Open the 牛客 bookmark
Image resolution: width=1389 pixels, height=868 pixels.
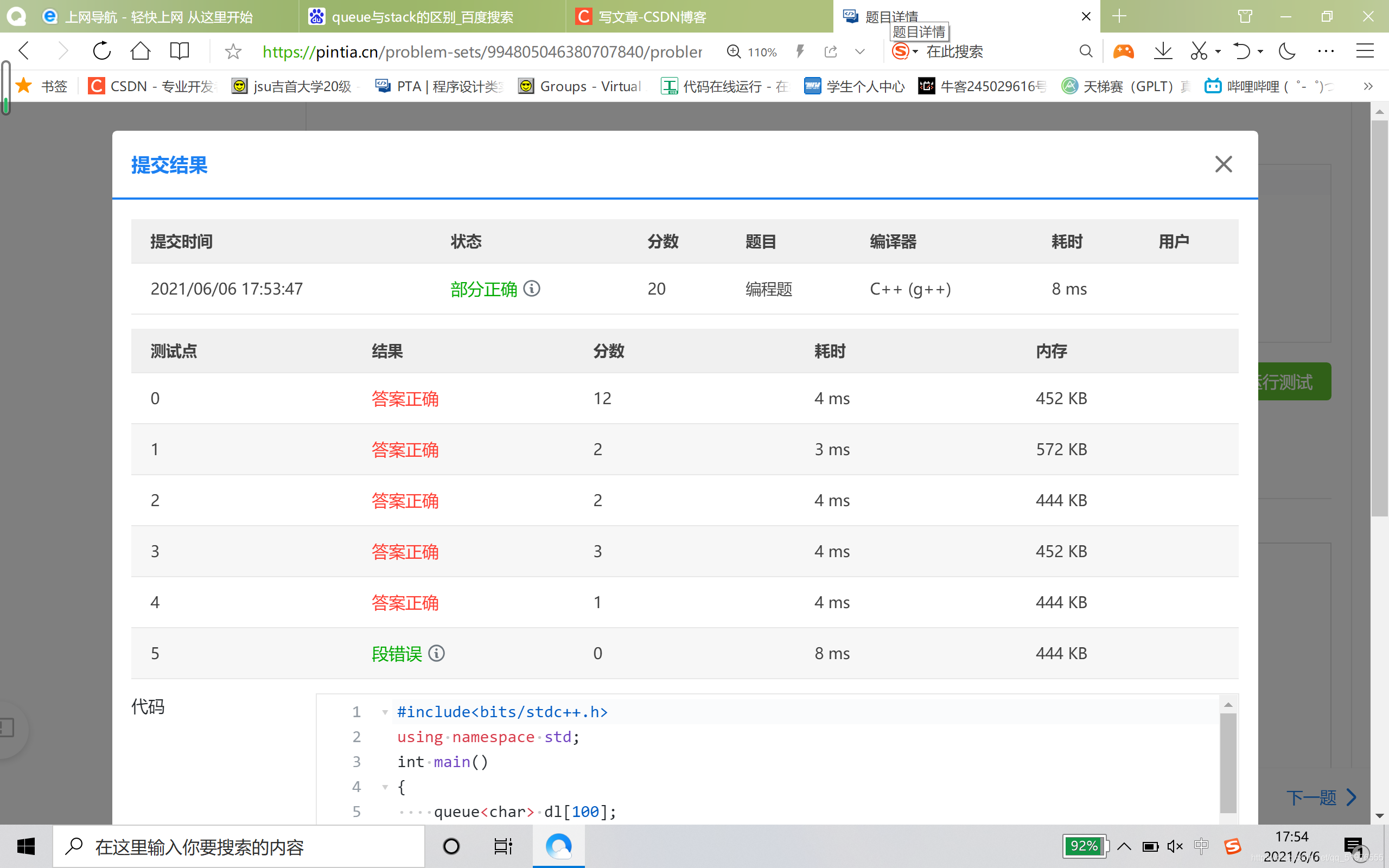click(983, 86)
